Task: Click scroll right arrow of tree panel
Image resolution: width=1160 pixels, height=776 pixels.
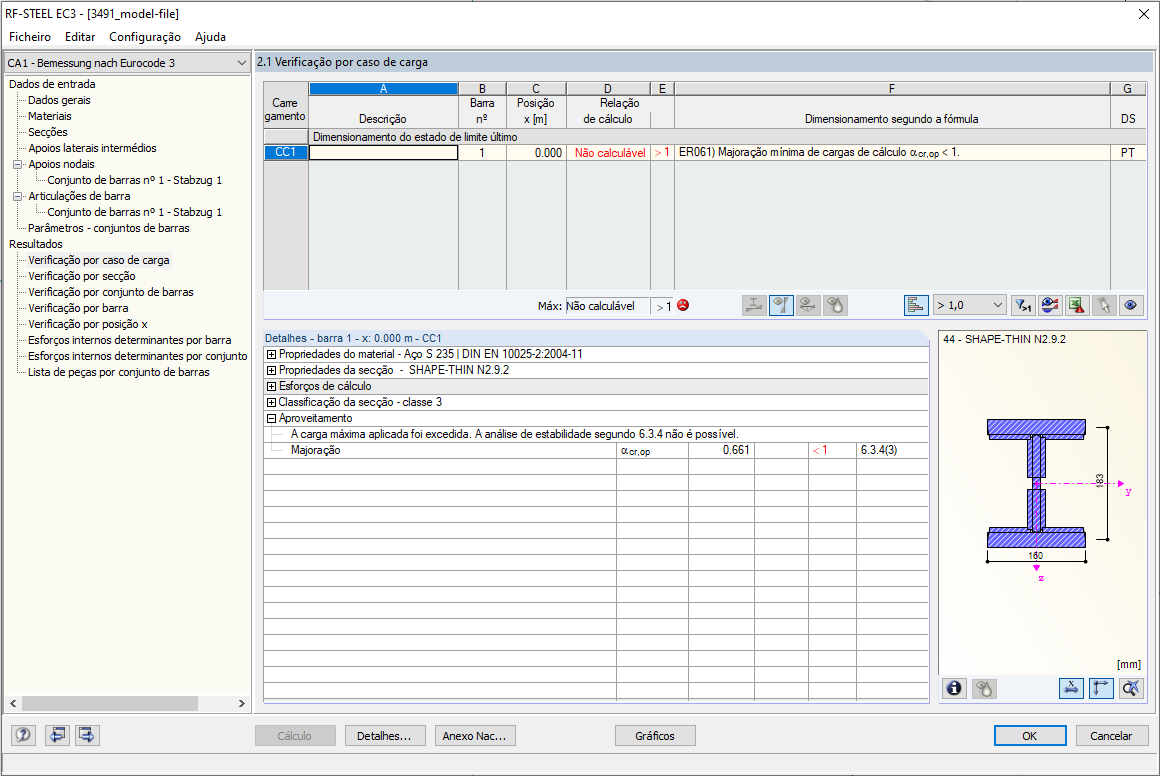Action: tap(241, 704)
